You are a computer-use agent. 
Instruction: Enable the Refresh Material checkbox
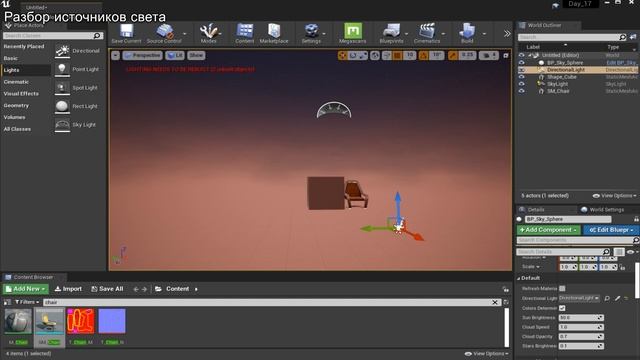point(562,289)
